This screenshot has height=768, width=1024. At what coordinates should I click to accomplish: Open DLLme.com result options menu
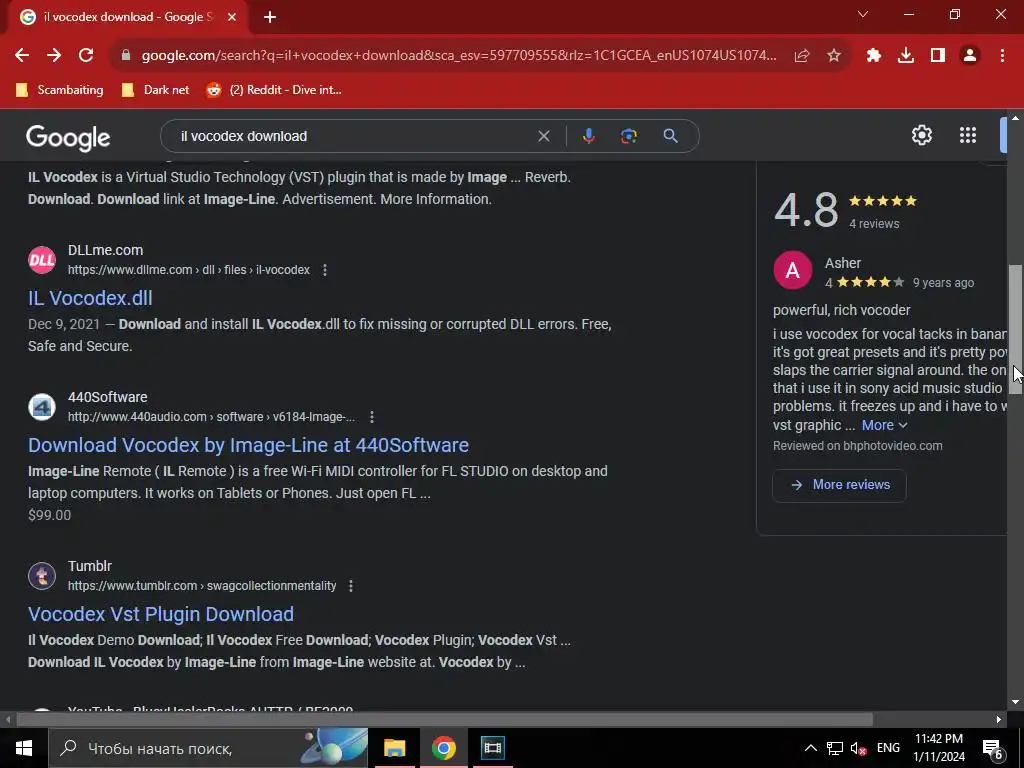[x=325, y=270]
